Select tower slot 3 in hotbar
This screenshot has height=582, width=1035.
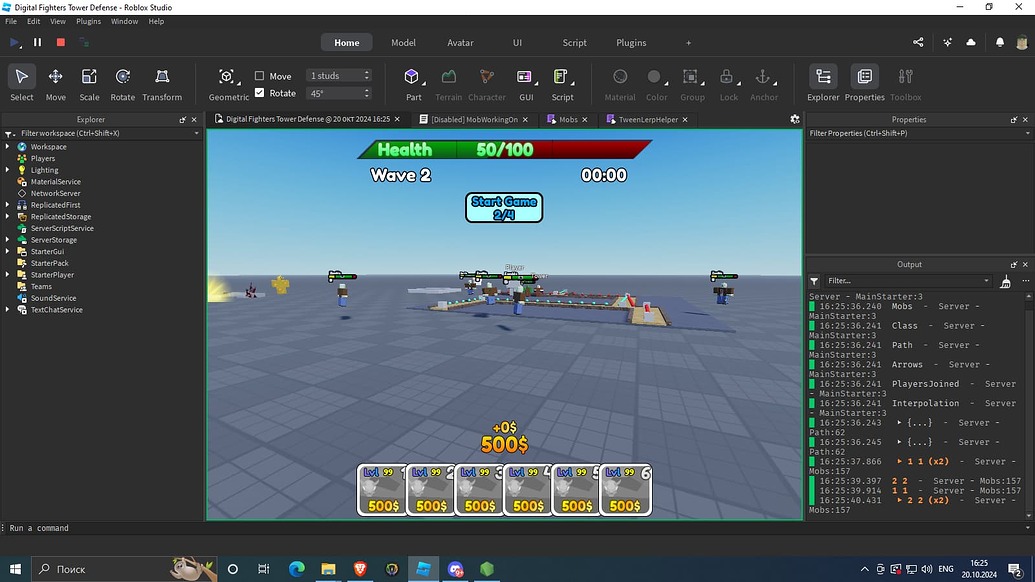tap(479, 490)
